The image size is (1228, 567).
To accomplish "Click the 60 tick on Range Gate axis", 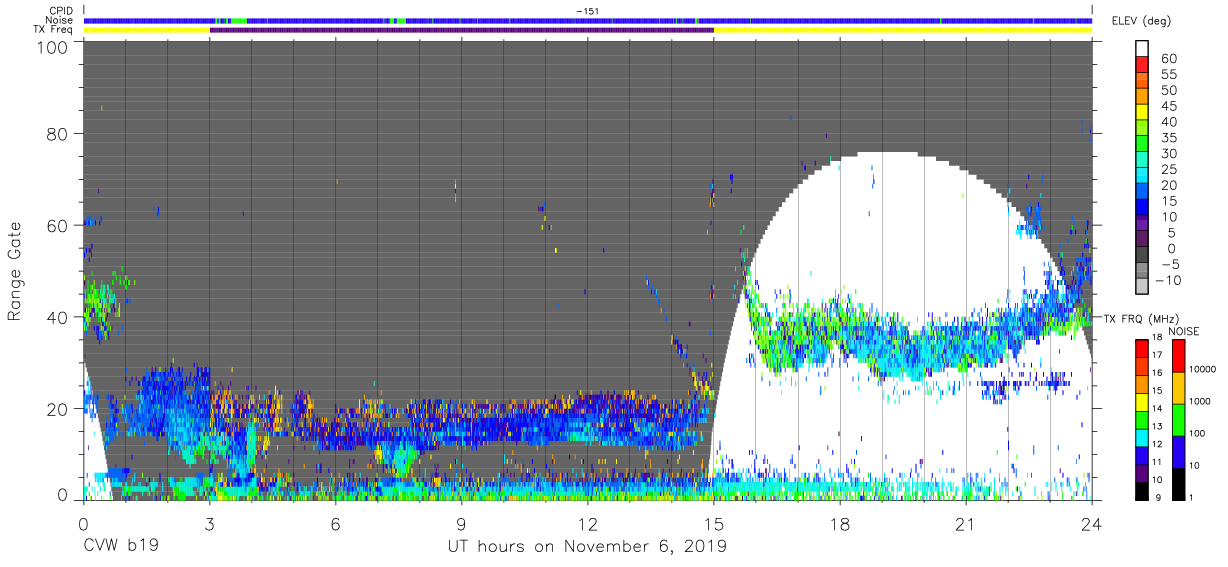I will [x=58, y=226].
